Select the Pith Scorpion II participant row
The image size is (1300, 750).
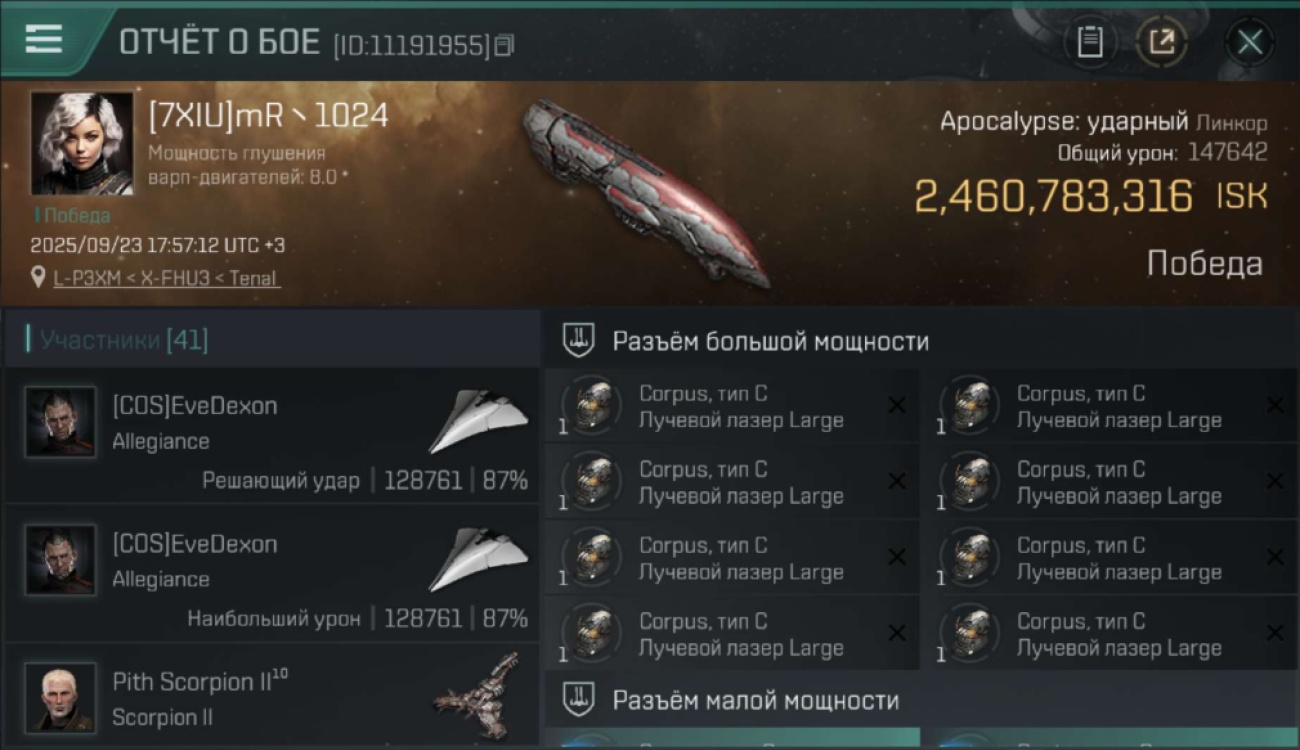[x=272, y=696]
